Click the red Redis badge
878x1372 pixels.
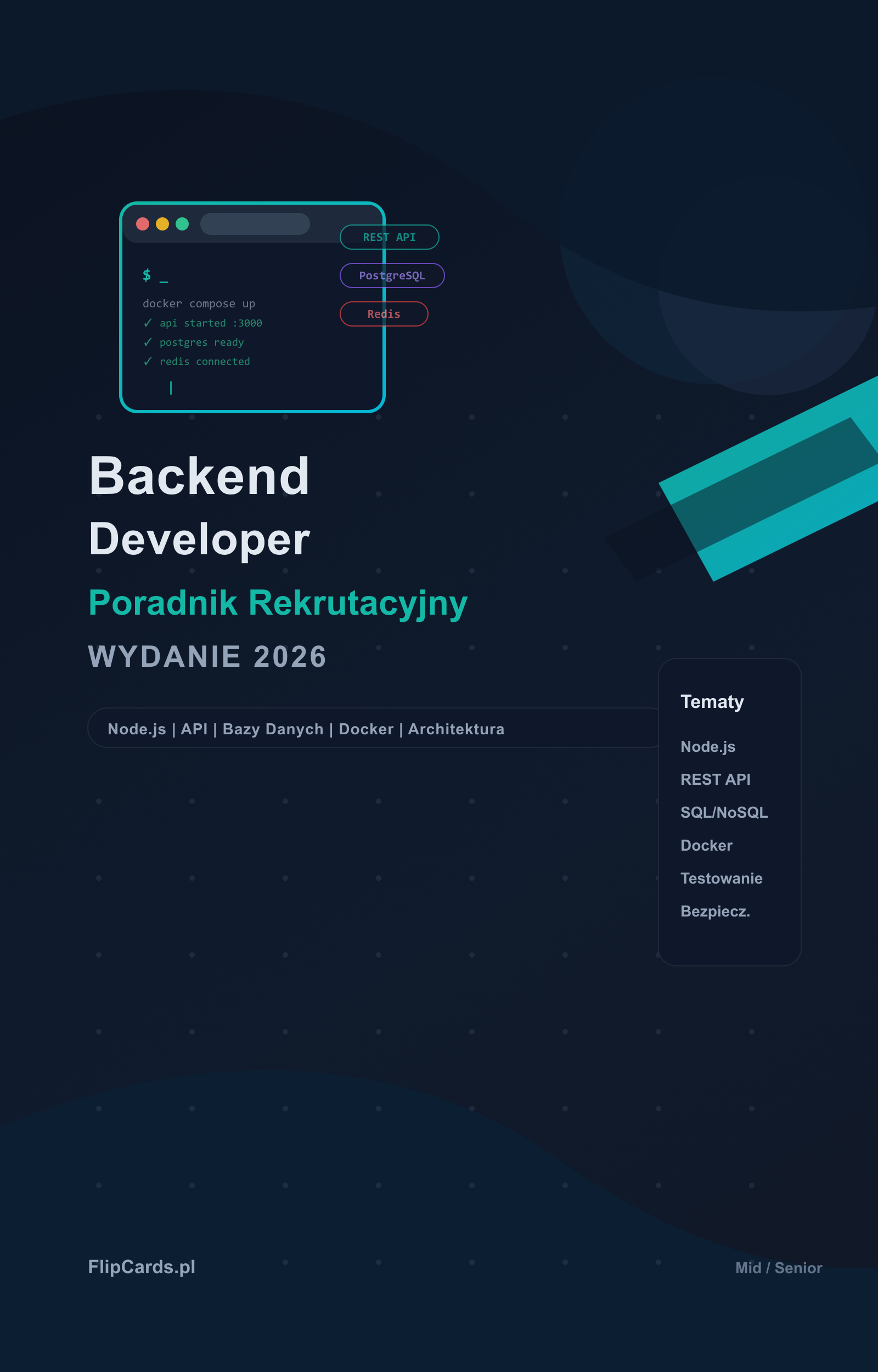(x=384, y=314)
